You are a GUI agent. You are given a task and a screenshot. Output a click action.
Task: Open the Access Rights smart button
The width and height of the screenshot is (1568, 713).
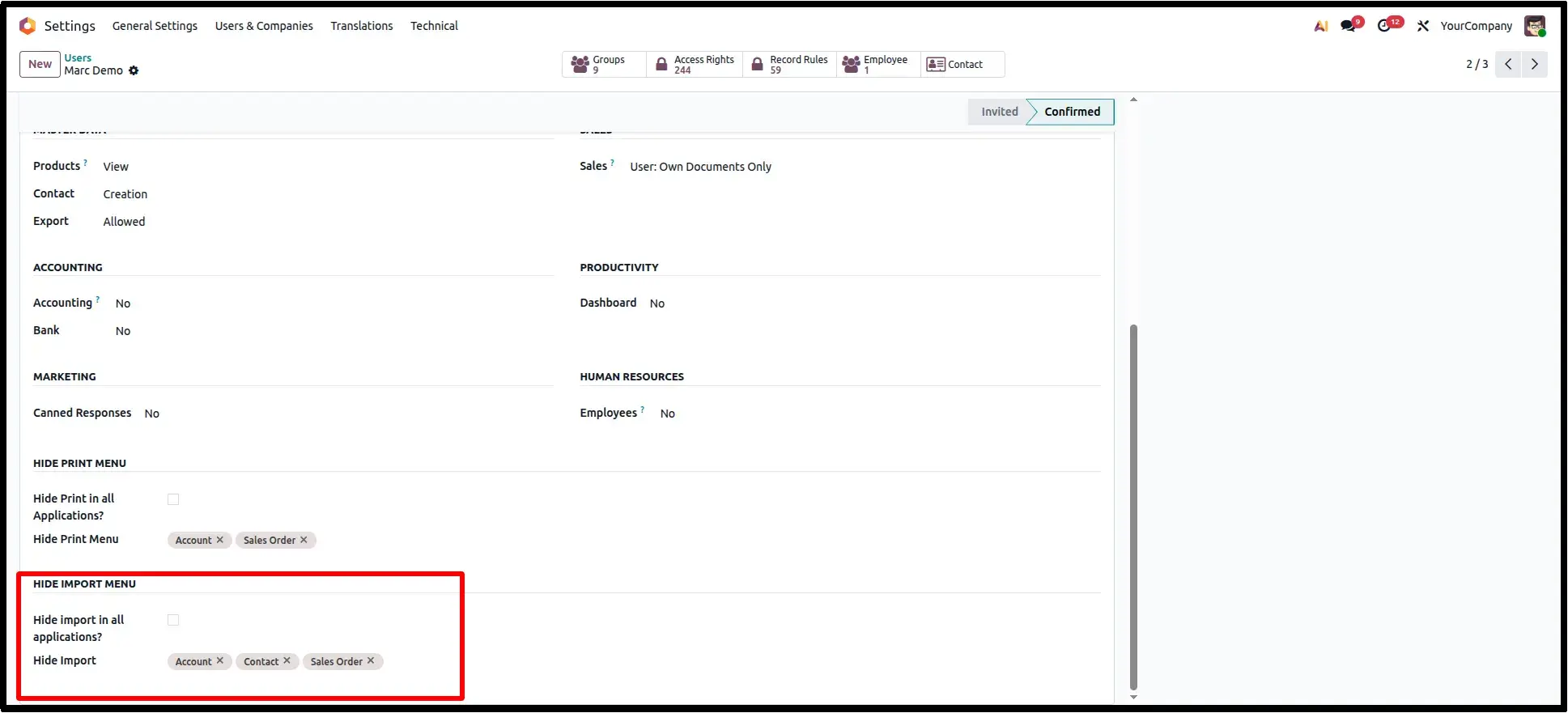695,64
